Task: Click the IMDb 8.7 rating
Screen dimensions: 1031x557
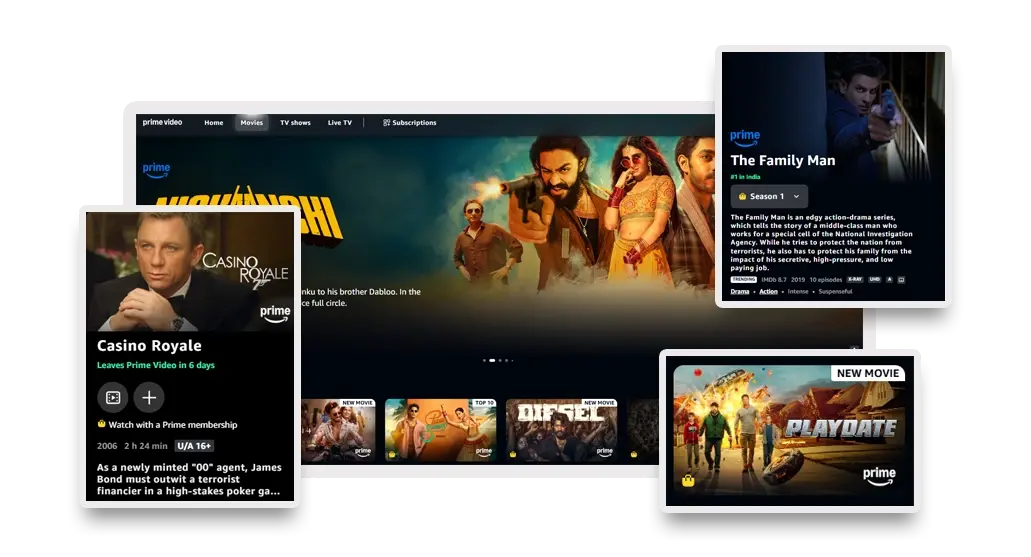Action: pyautogui.click(x=774, y=279)
